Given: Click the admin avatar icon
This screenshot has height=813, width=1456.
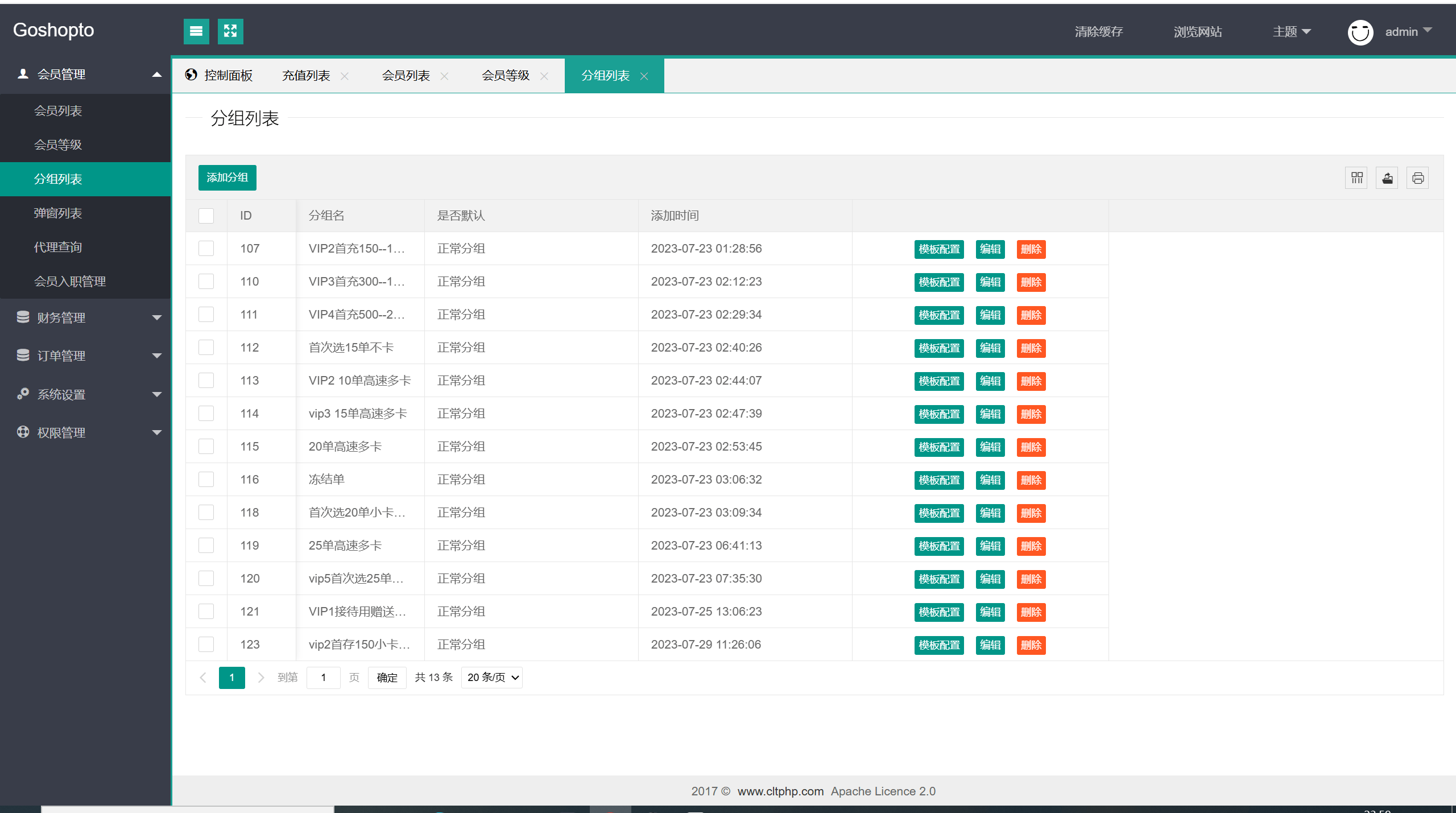Looking at the screenshot, I should click(x=1360, y=32).
